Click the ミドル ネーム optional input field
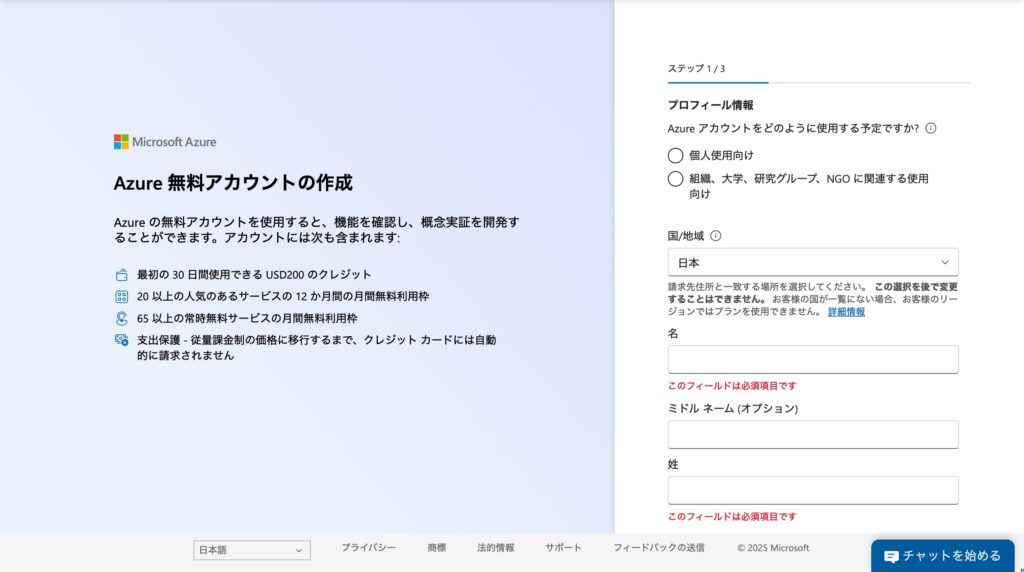This screenshot has height=572, width=1024. (812, 434)
